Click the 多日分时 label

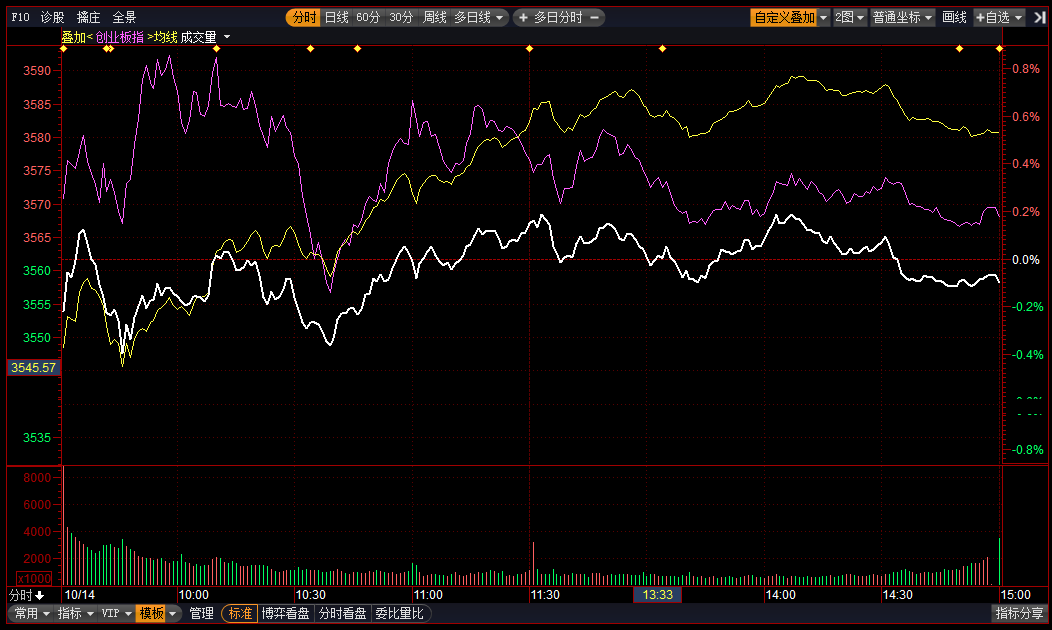(x=558, y=17)
